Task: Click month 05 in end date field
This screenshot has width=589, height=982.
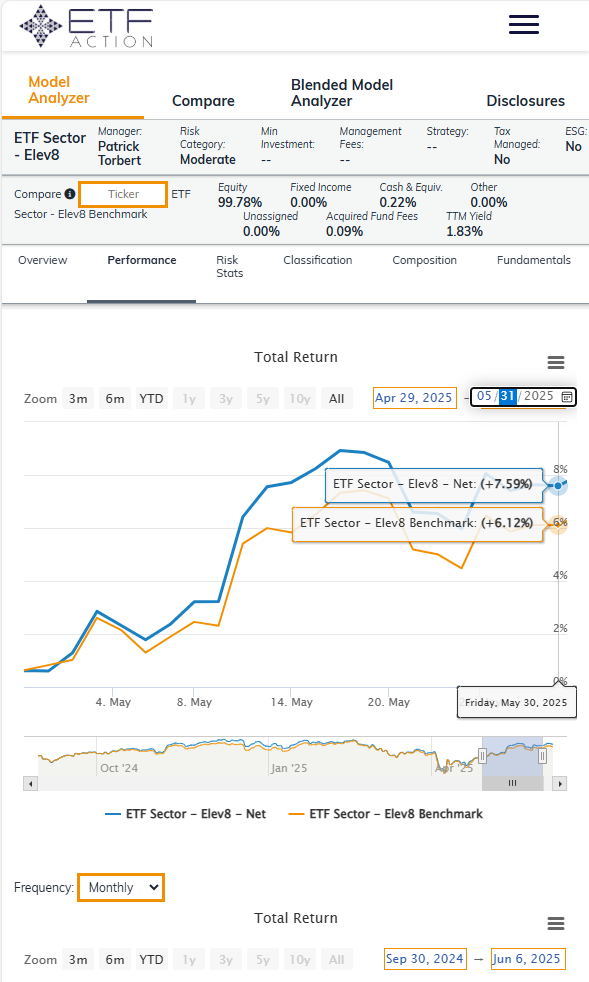Action: [x=484, y=396]
